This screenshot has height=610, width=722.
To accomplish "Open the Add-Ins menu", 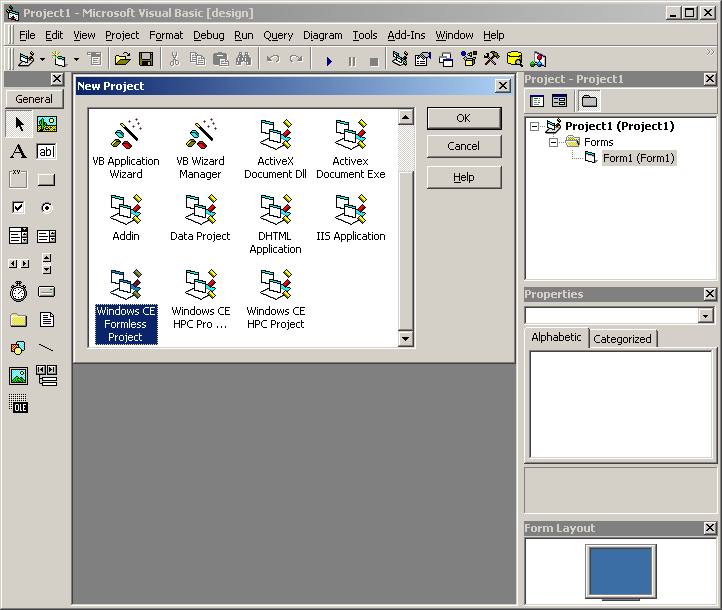I will pyautogui.click(x=406, y=35).
